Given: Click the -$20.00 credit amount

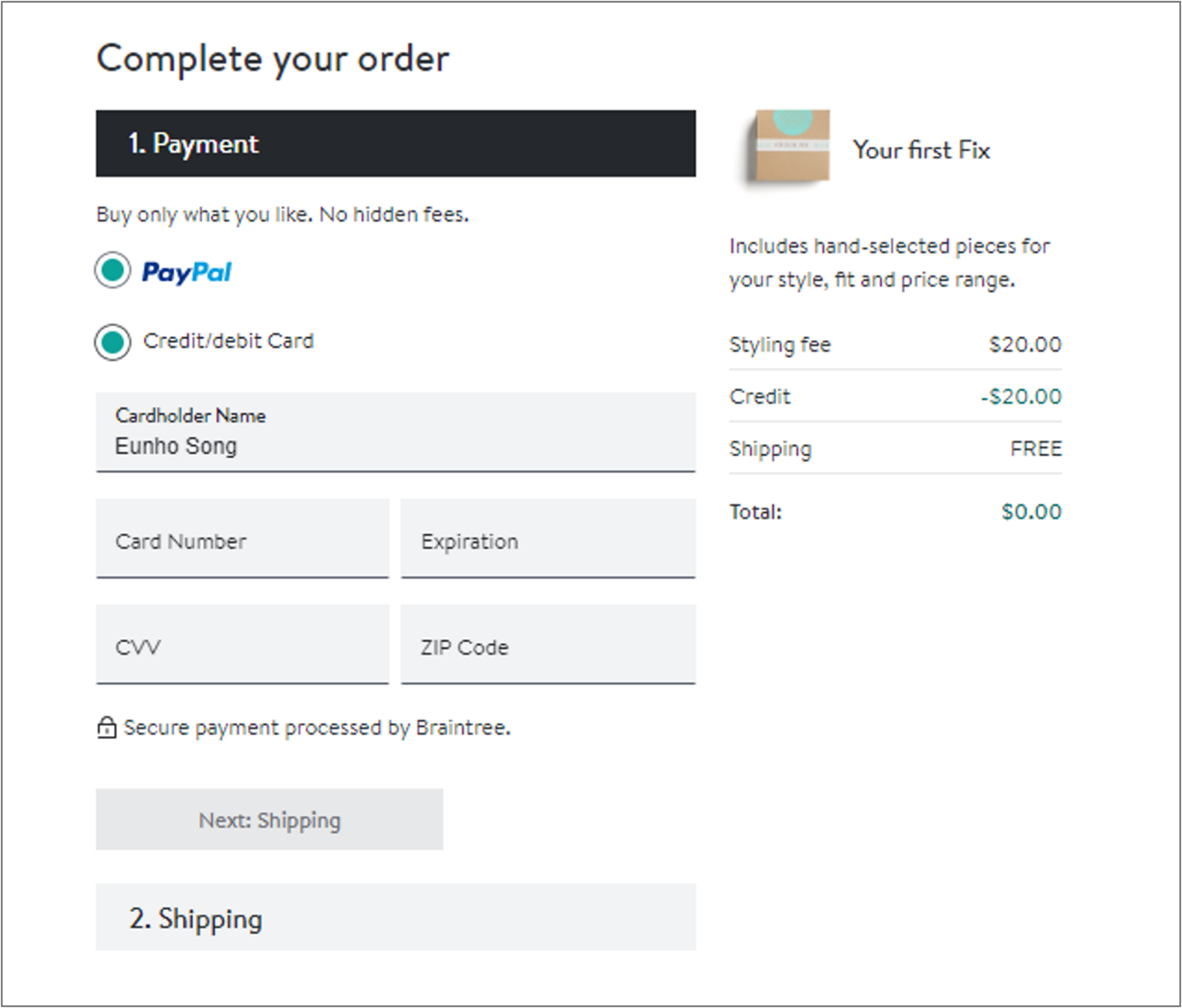Looking at the screenshot, I should tap(1021, 396).
